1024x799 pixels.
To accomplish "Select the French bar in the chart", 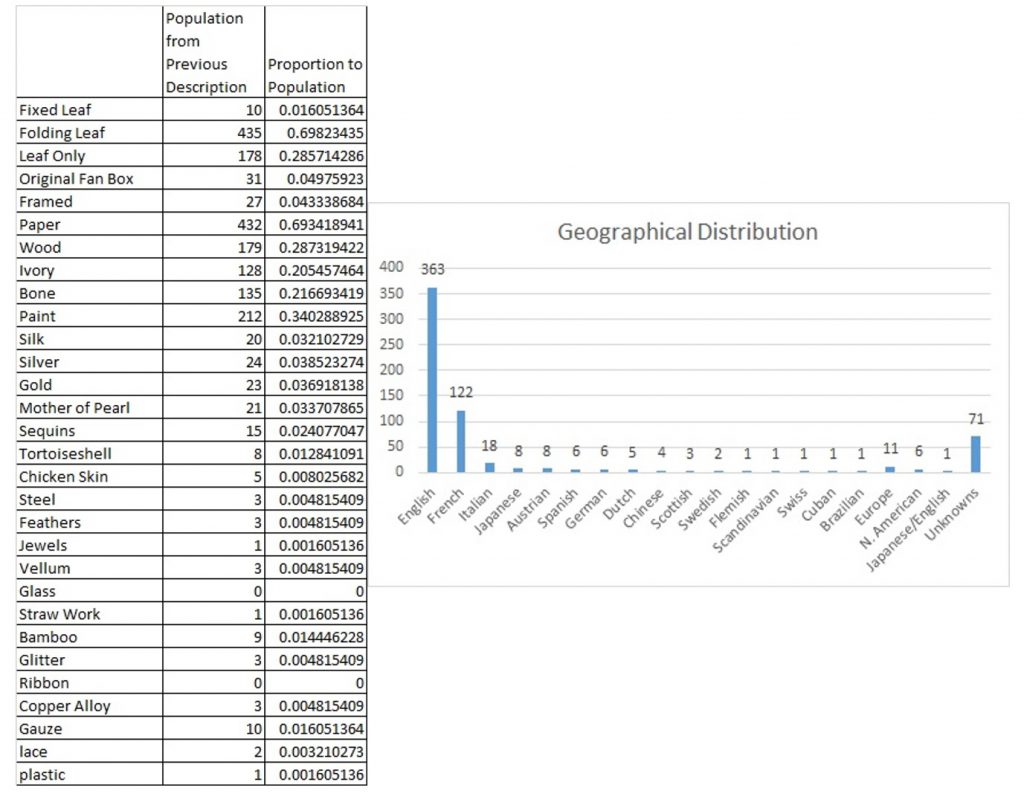I will point(461,441).
